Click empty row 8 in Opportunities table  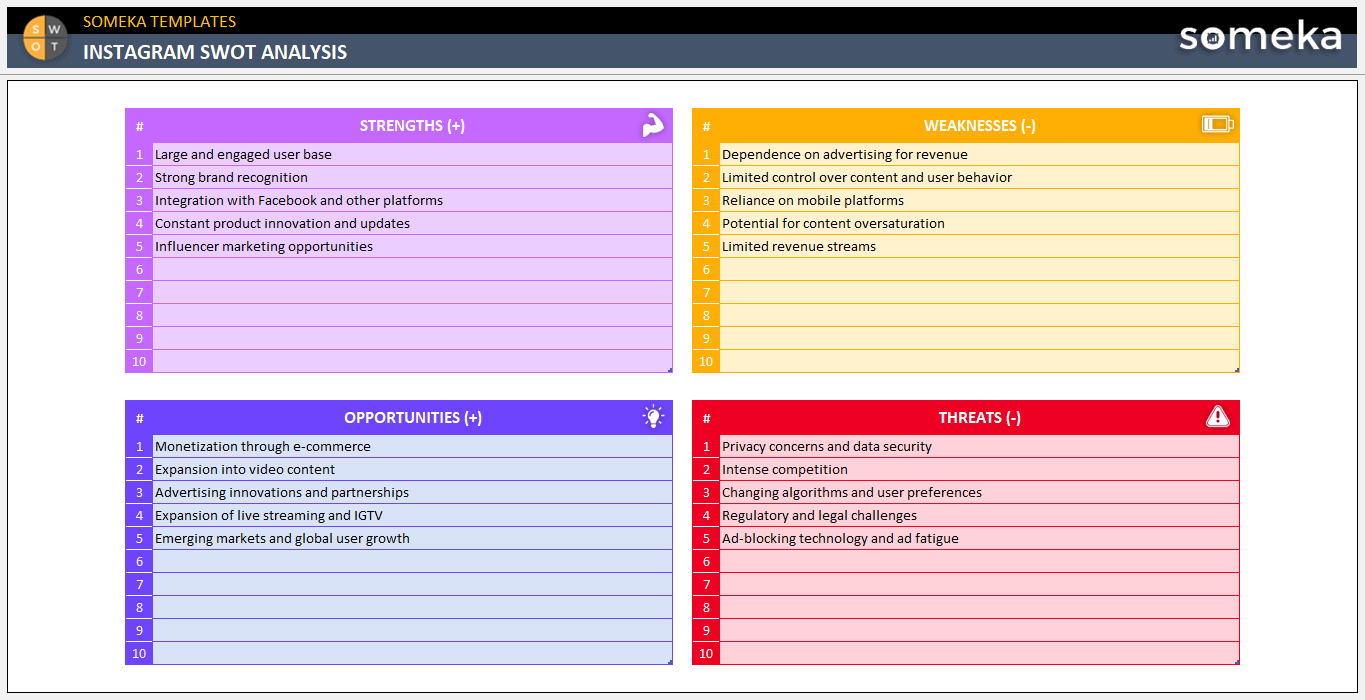point(412,608)
